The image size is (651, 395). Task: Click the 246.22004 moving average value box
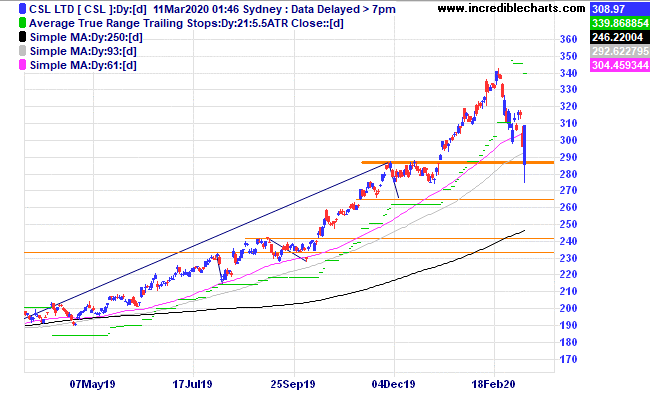(x=620, y=37)
